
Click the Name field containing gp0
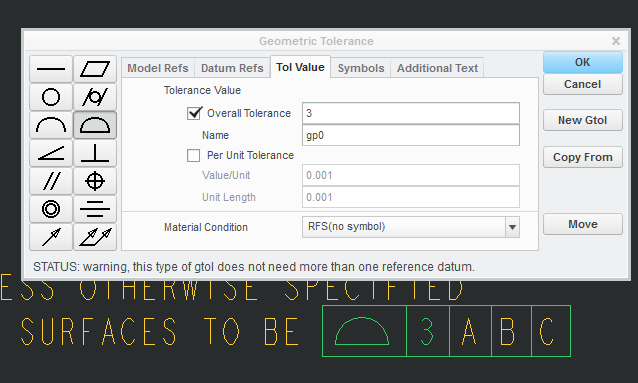[411, 135]
